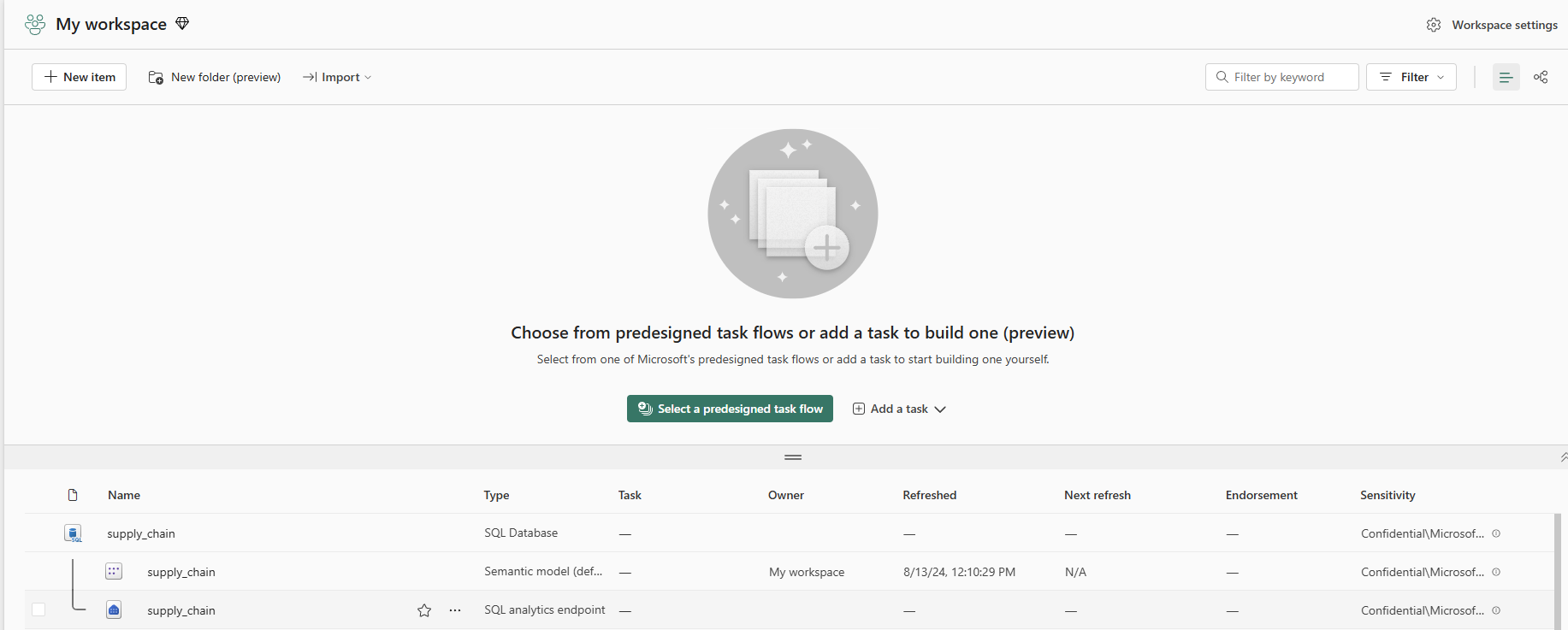Sort items by Type column header

tap(496, 495)
